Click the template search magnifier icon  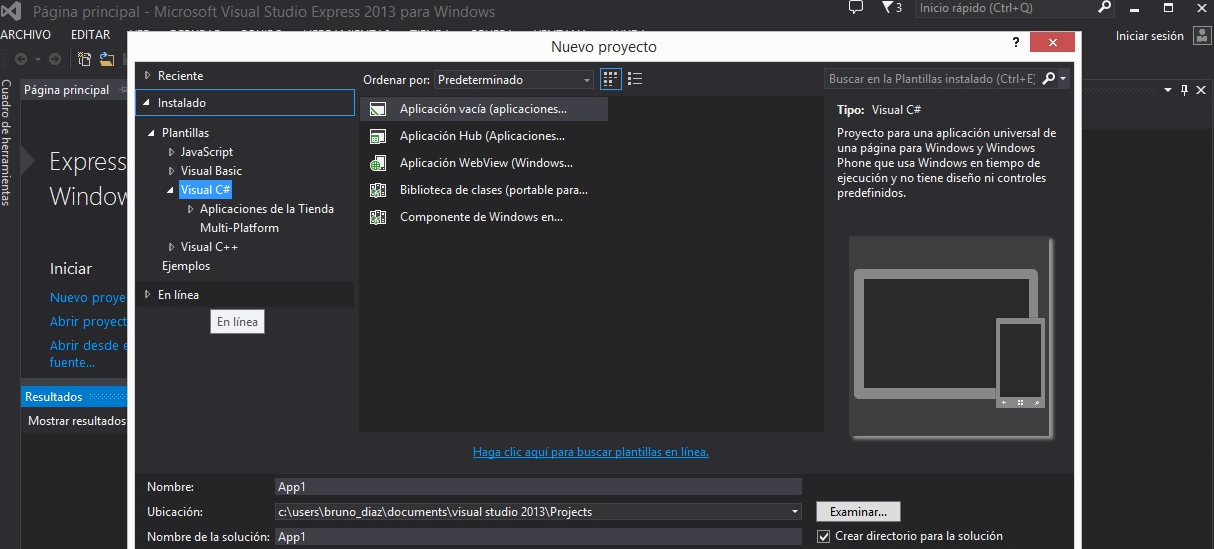pos(1047,78)
